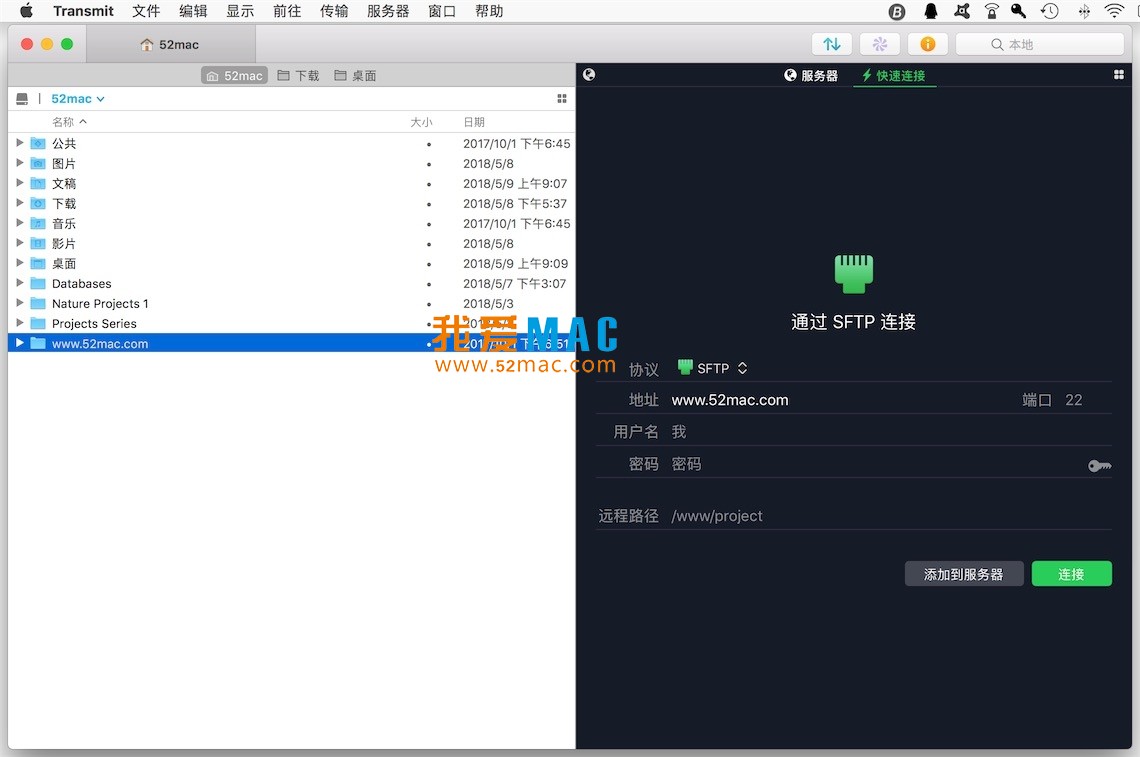
Task: Select the Projects Series row name
Action: 94,324
